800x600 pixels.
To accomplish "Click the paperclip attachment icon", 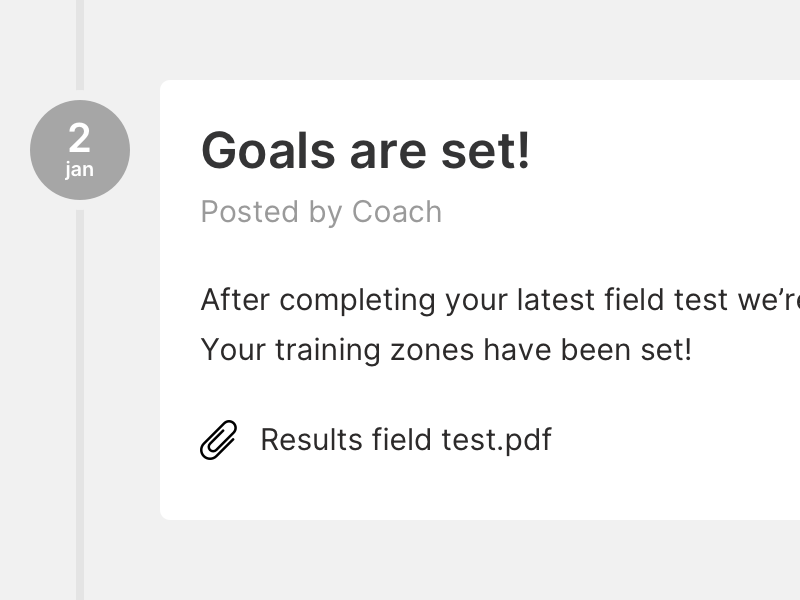I will [x=219, y=440].
